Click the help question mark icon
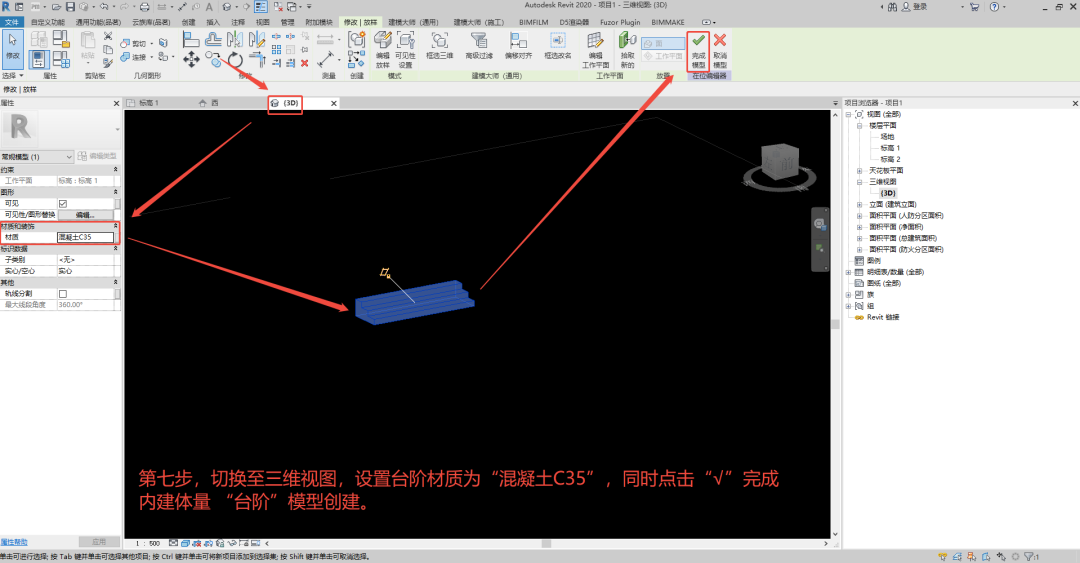Screen dimensions: 1080x563 click(x=994, y=7)
